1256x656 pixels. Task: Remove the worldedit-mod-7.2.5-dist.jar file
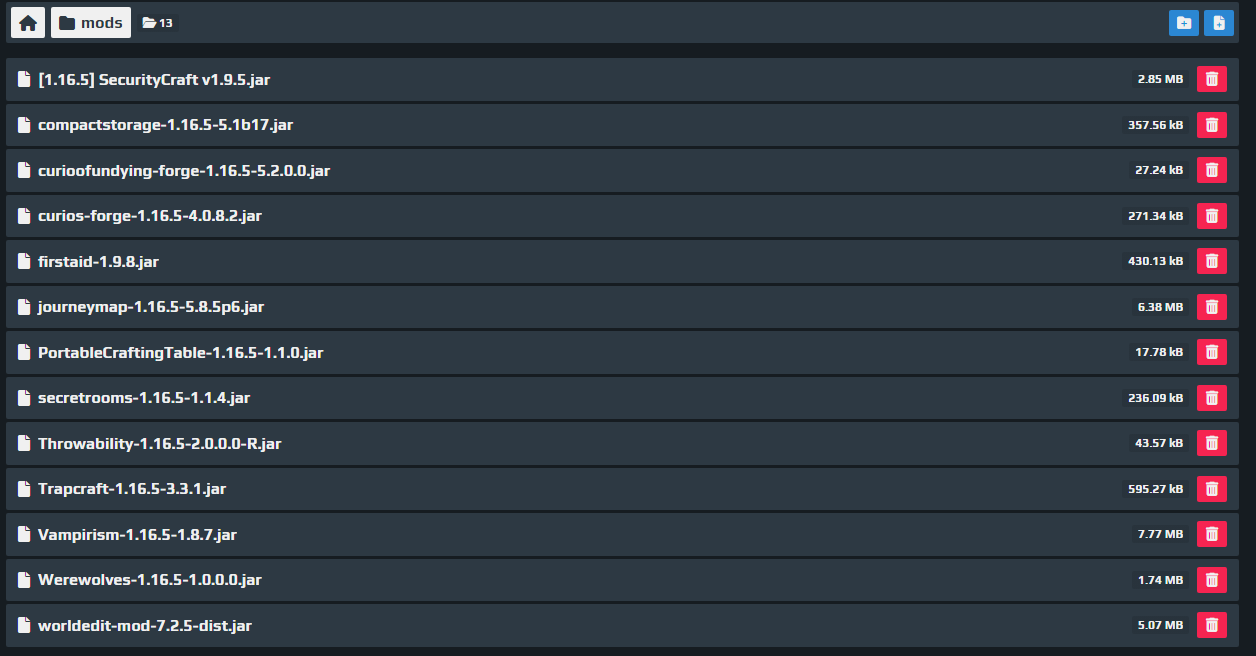tap(1212, 625)
